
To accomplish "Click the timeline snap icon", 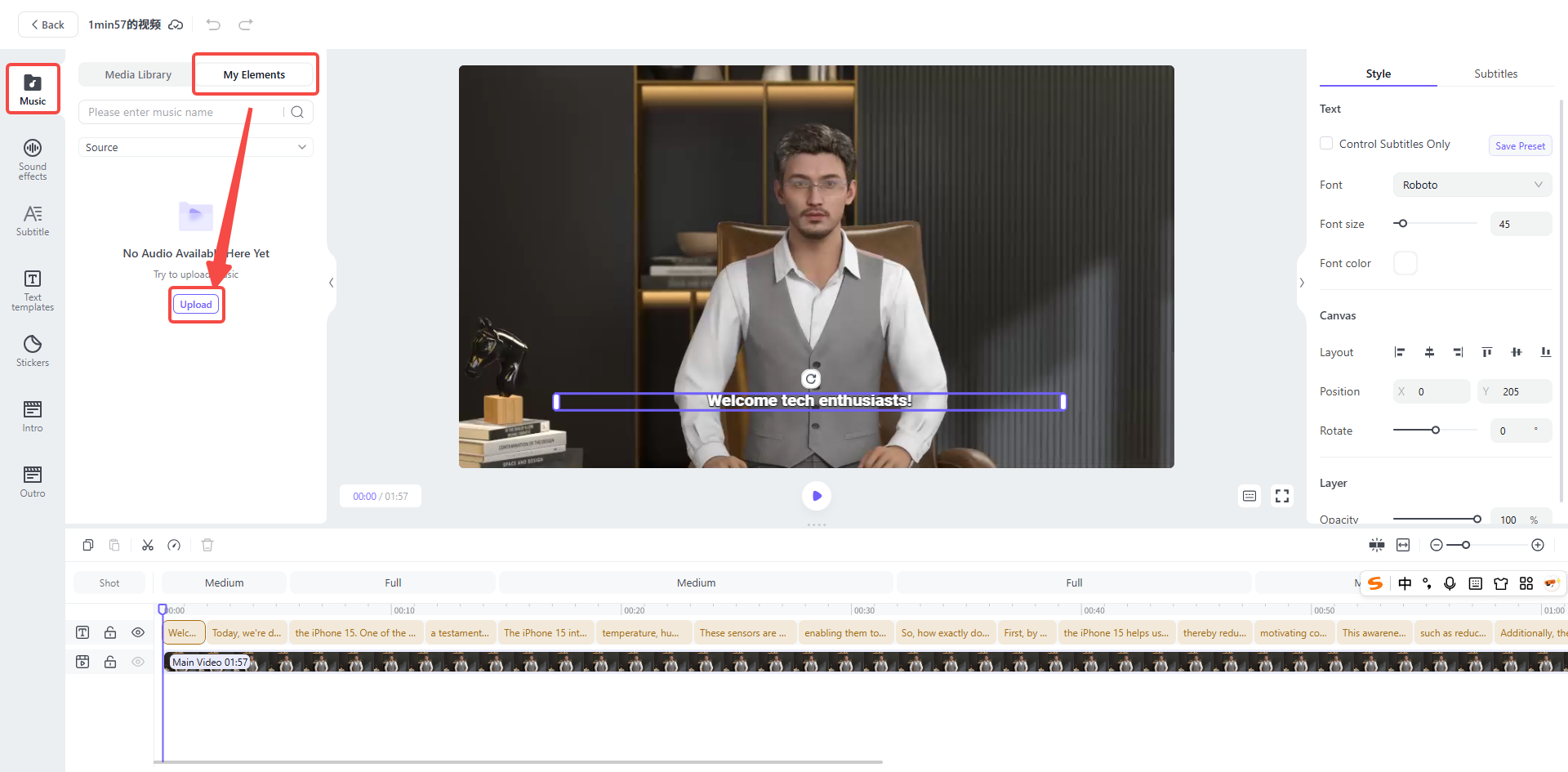I will coord(1377,545).
